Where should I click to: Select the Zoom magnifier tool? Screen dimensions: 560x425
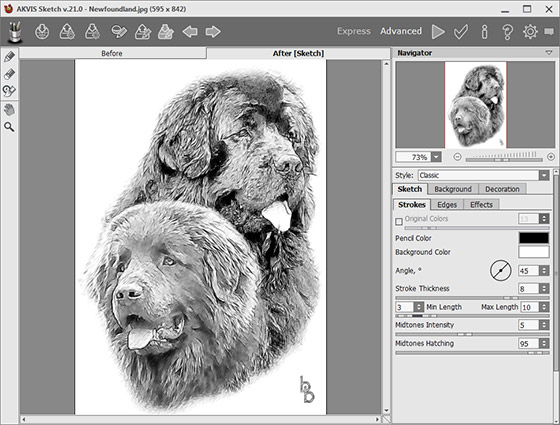tap(9, 127)
